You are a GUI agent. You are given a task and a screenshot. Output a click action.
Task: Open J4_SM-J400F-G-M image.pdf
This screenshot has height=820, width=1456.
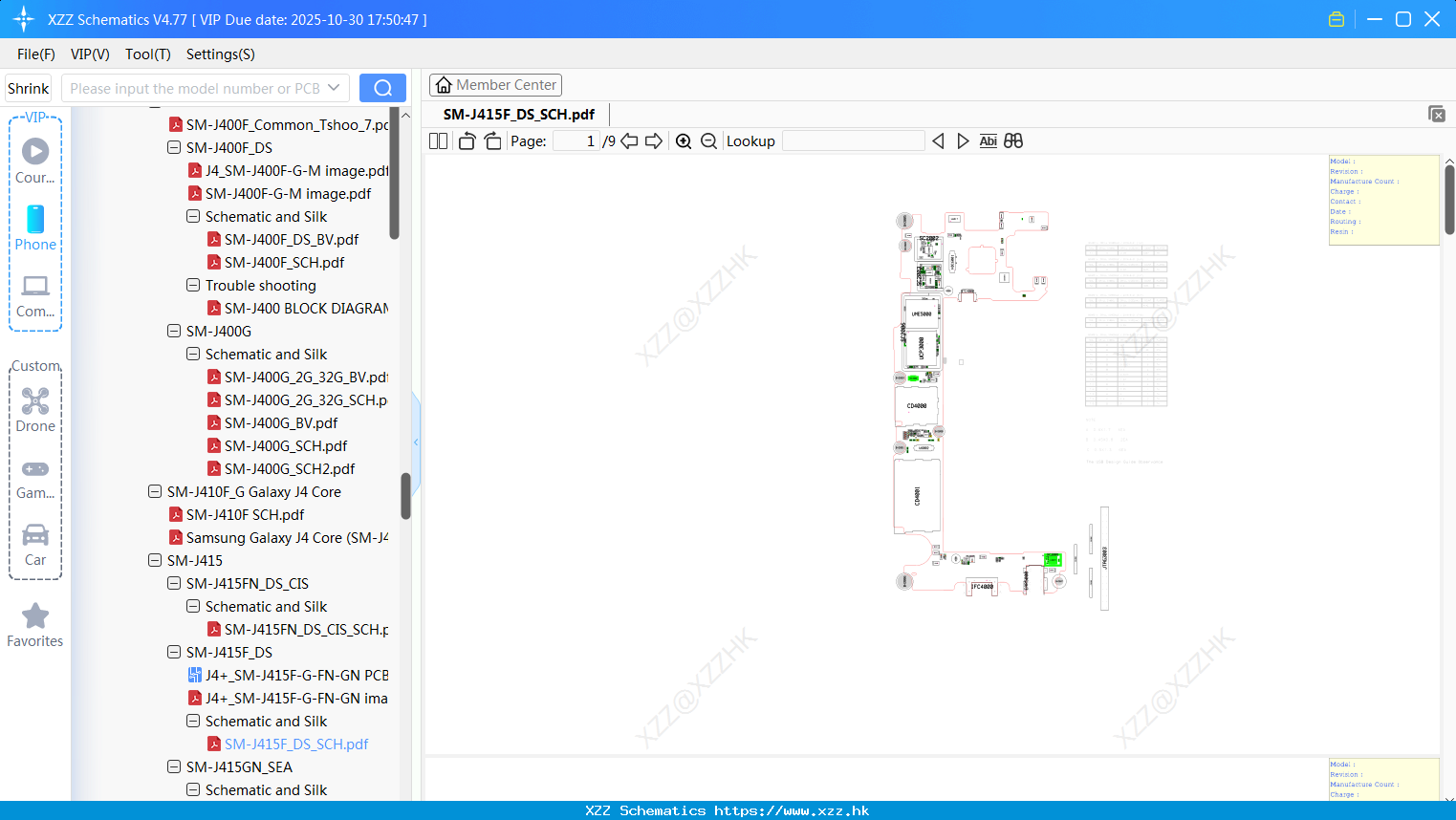(x=289, y=170)
